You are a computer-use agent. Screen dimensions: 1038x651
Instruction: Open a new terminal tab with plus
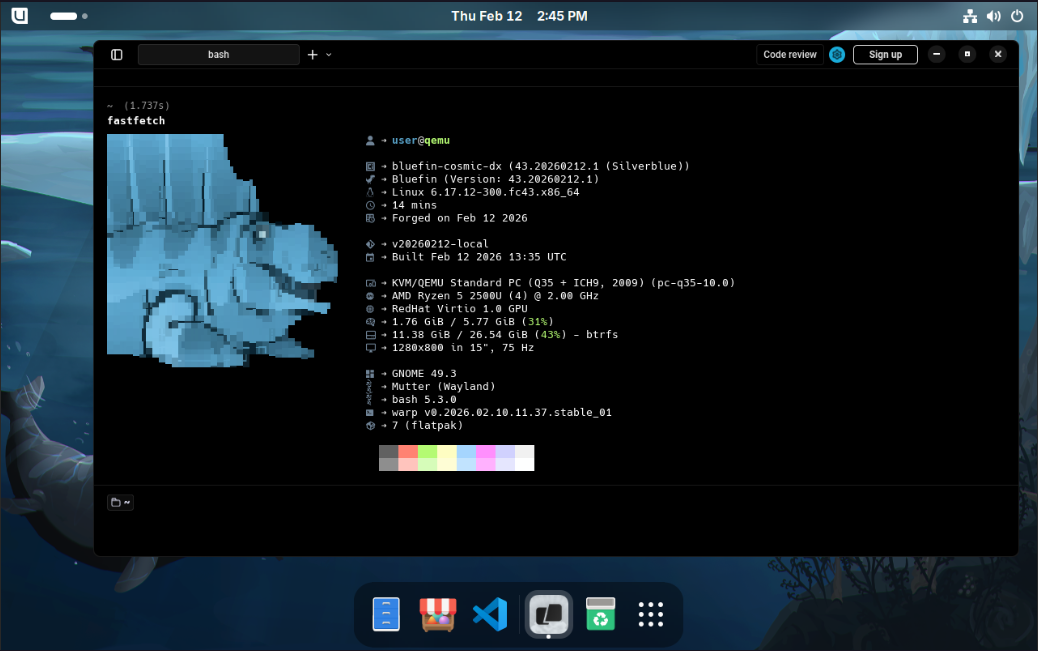tap(312, 54)
